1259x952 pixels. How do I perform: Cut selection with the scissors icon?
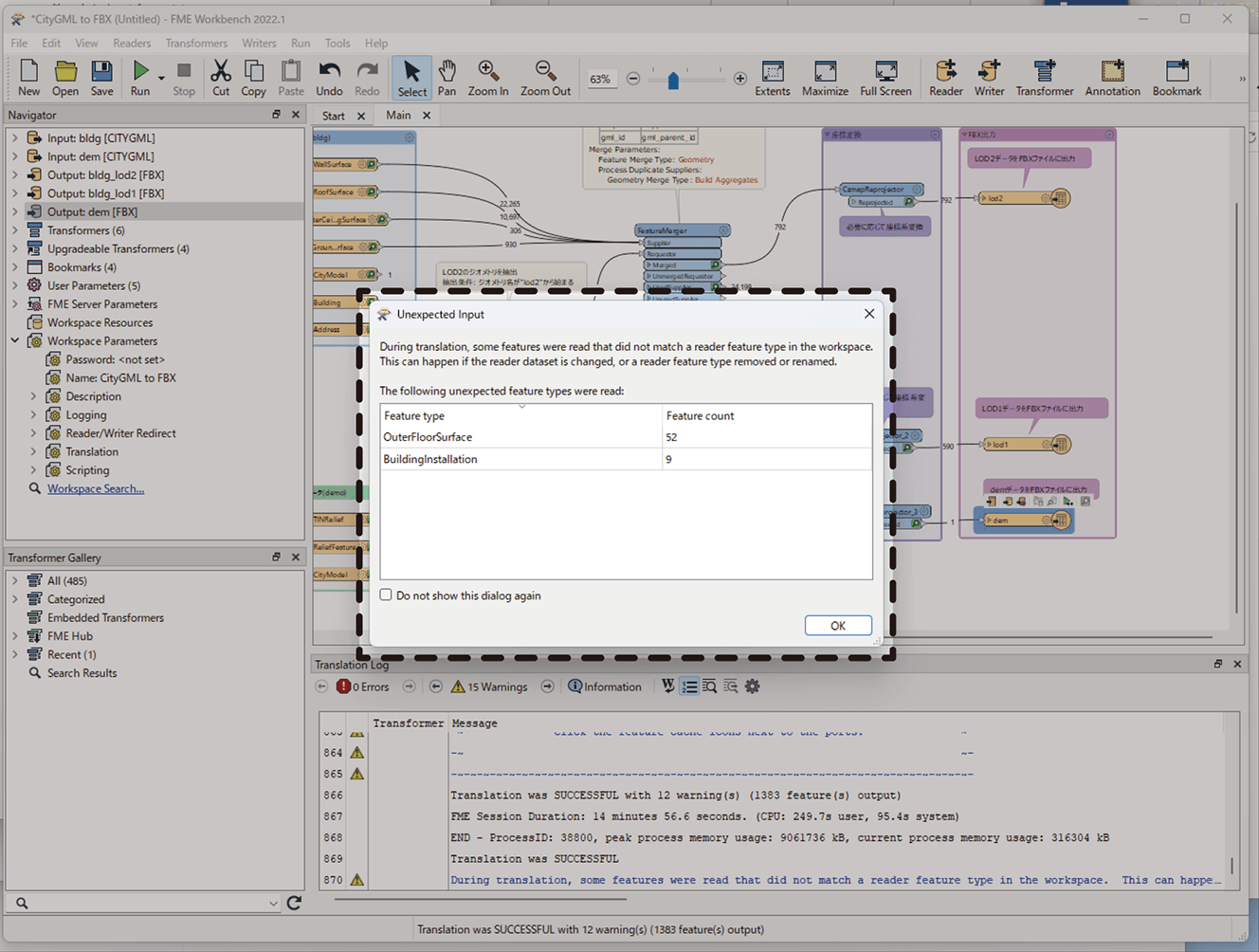pos(221,78)
